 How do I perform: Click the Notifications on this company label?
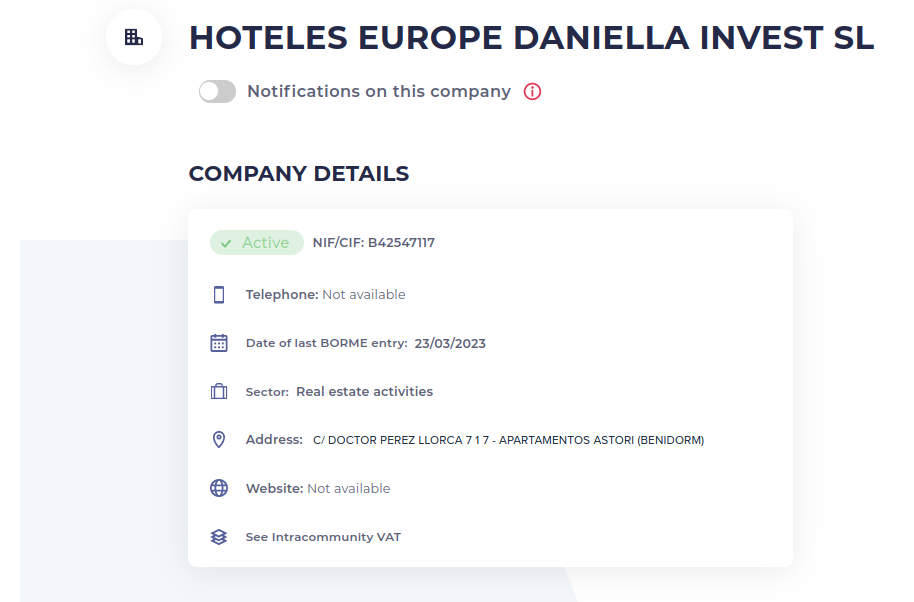(x=378, y=91)
